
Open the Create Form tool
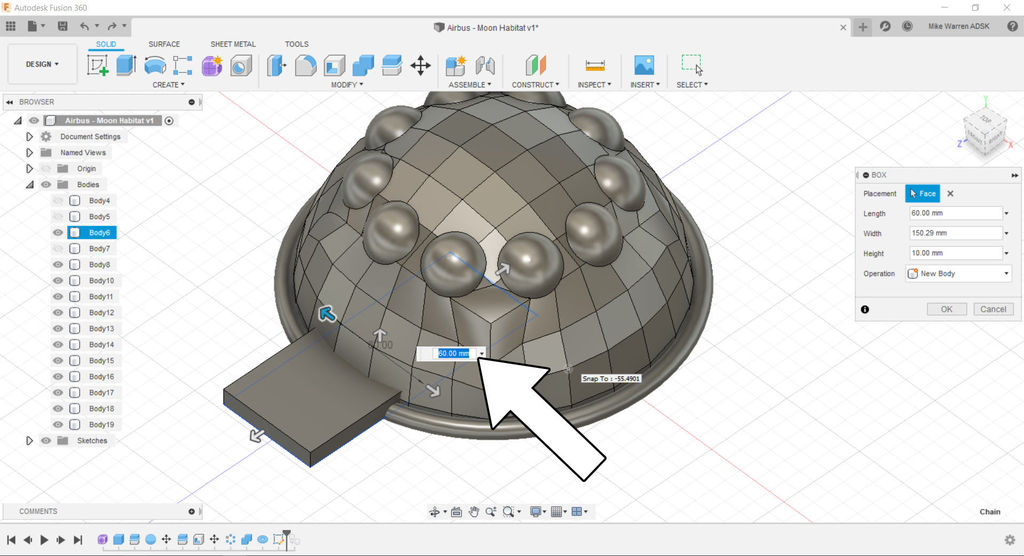click(212, 66)
